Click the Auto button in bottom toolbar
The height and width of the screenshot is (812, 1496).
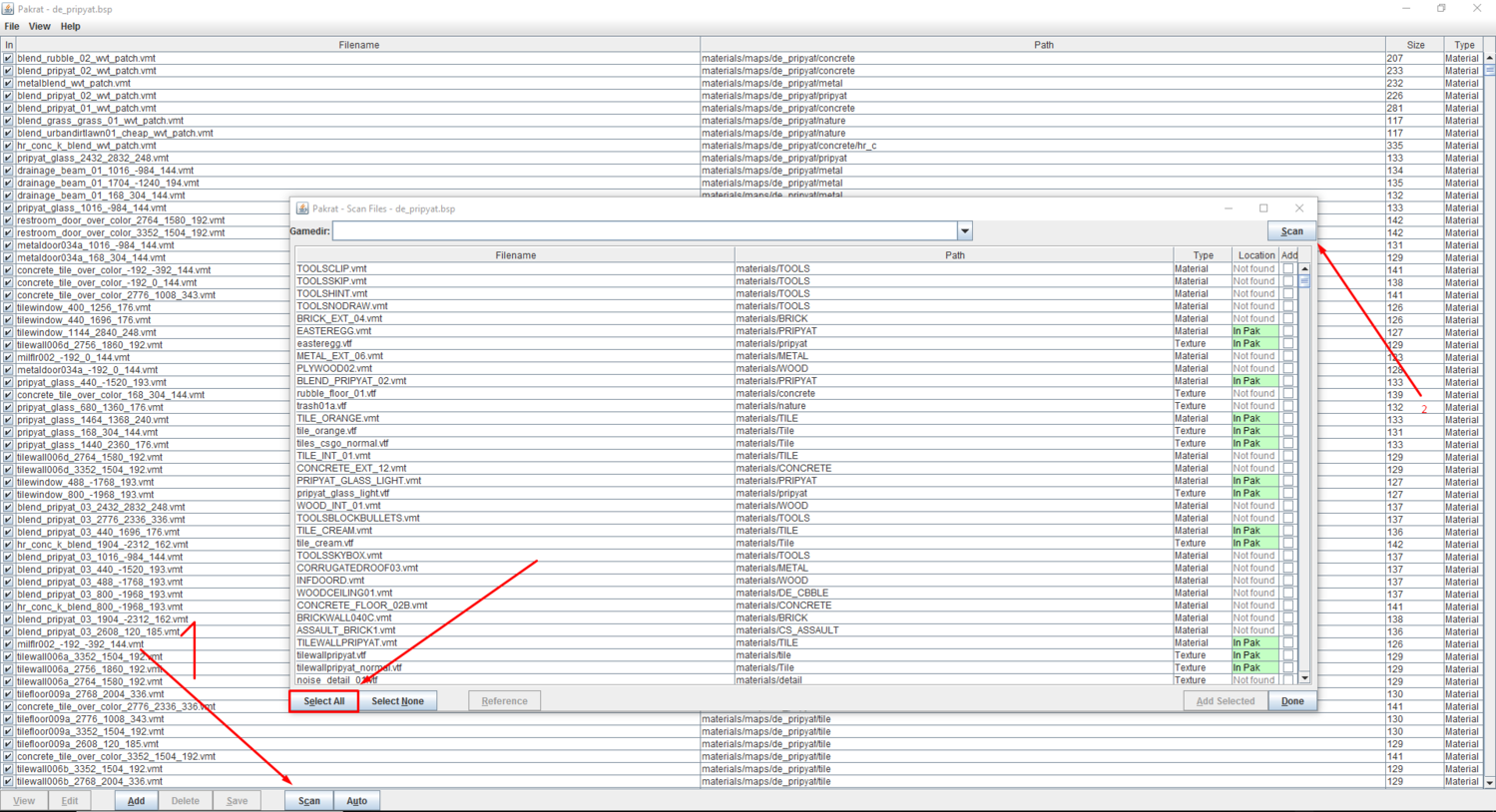click(x=356, y=801)
